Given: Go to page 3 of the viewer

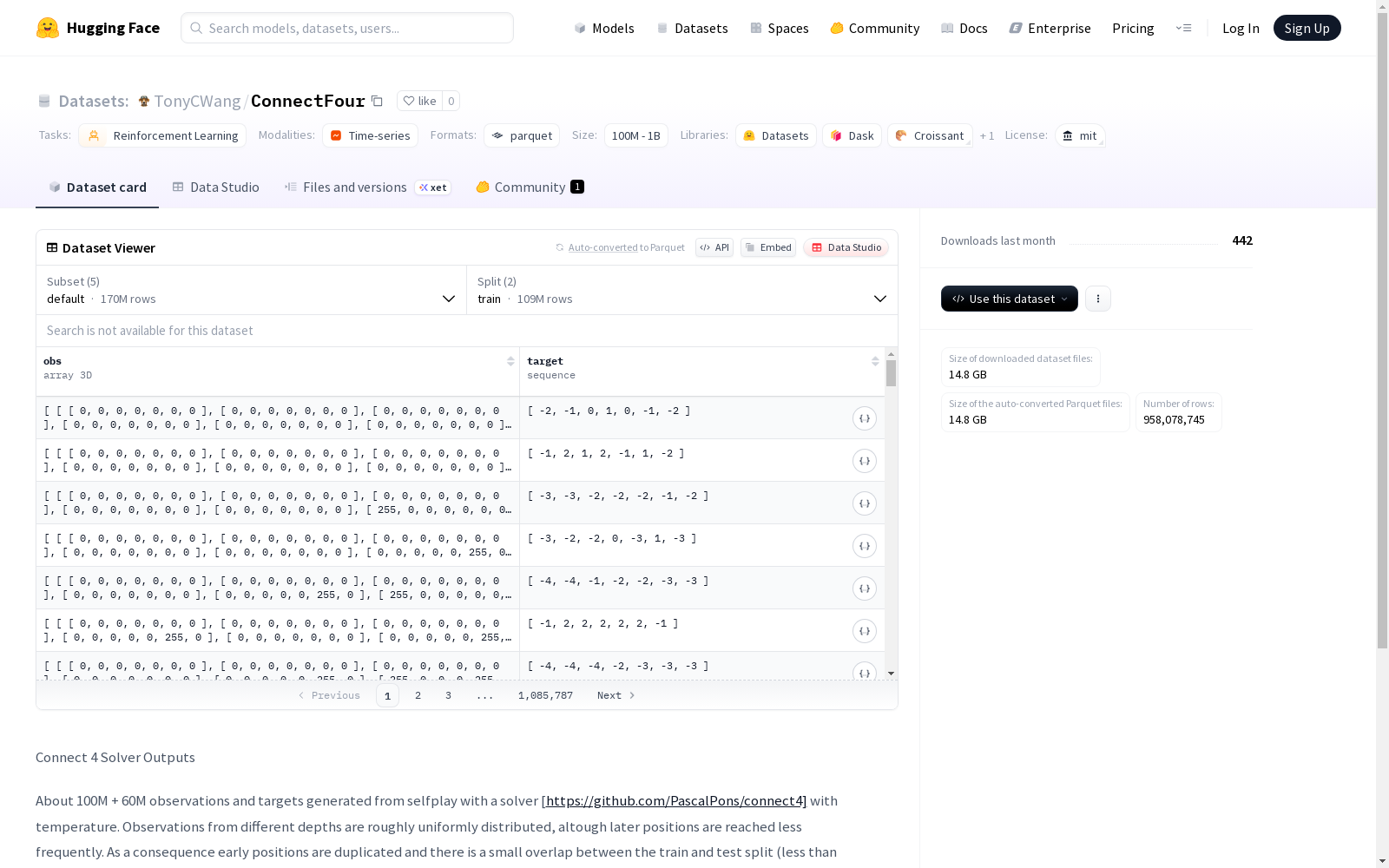Looking at the screenshot, I should [448, 695].
